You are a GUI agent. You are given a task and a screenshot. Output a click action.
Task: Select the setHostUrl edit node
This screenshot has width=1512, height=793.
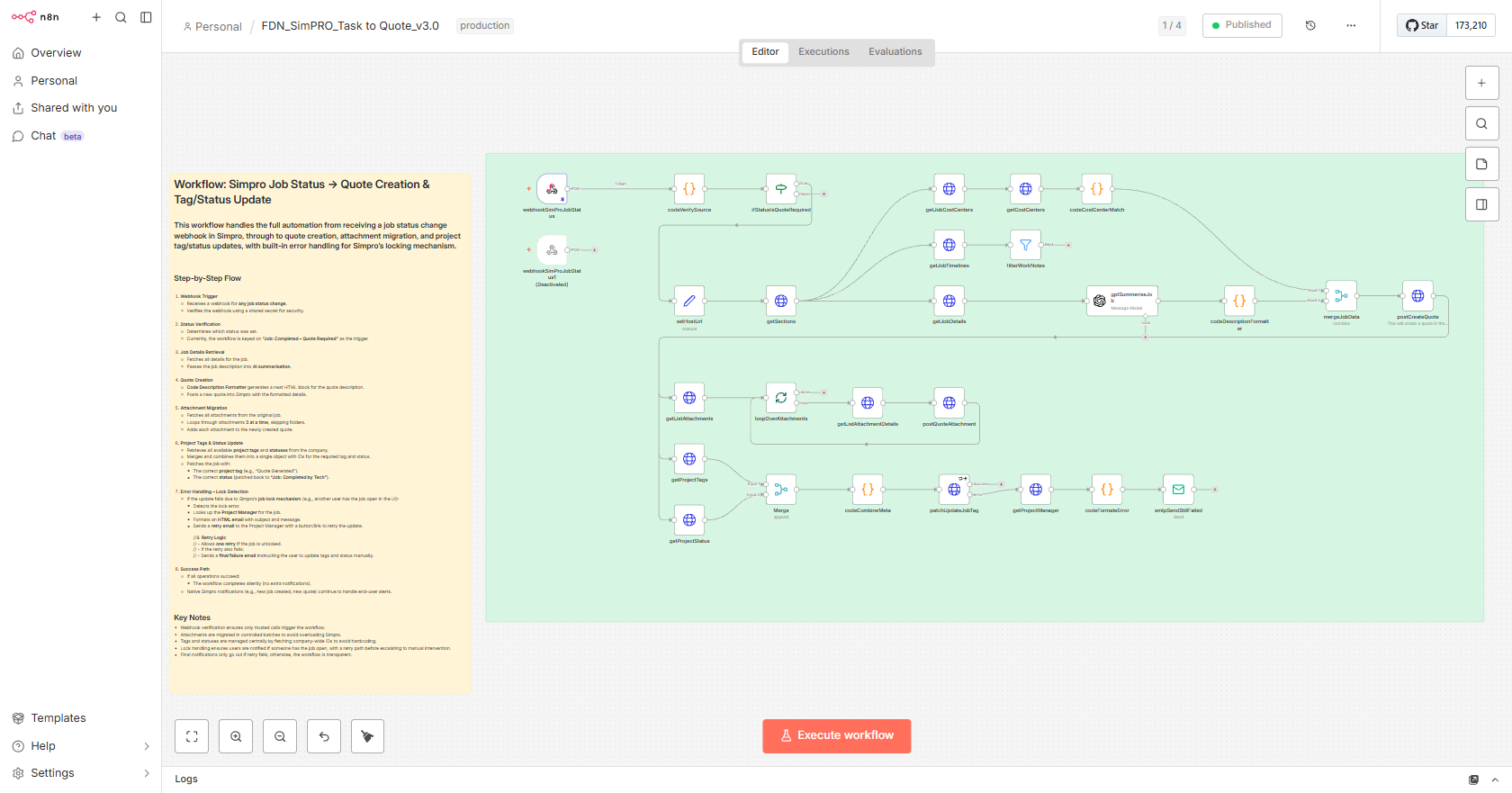click(x=689, y=301)
